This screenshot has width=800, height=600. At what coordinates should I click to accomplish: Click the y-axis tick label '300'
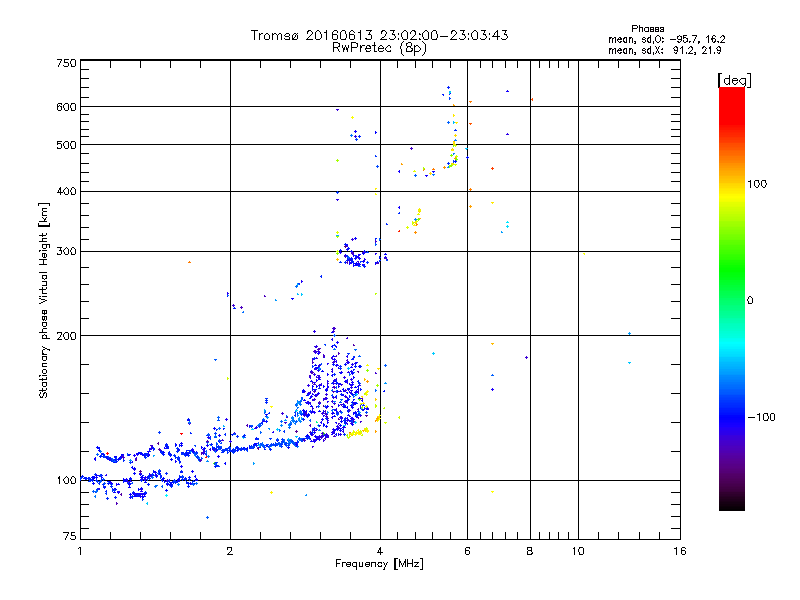click(x=66, y=251)
